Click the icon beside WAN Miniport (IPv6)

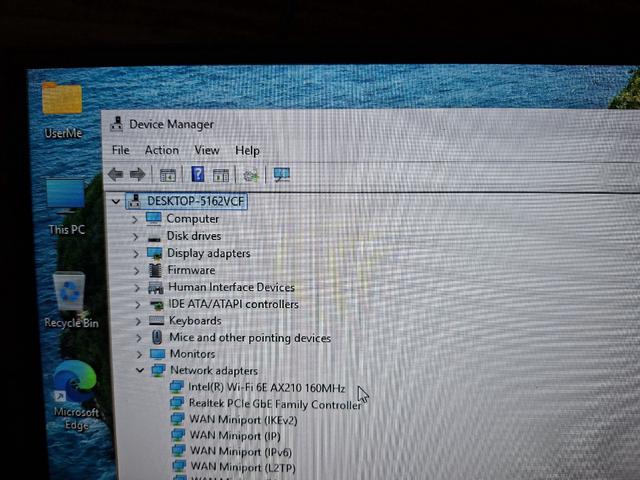pos(179,451)
